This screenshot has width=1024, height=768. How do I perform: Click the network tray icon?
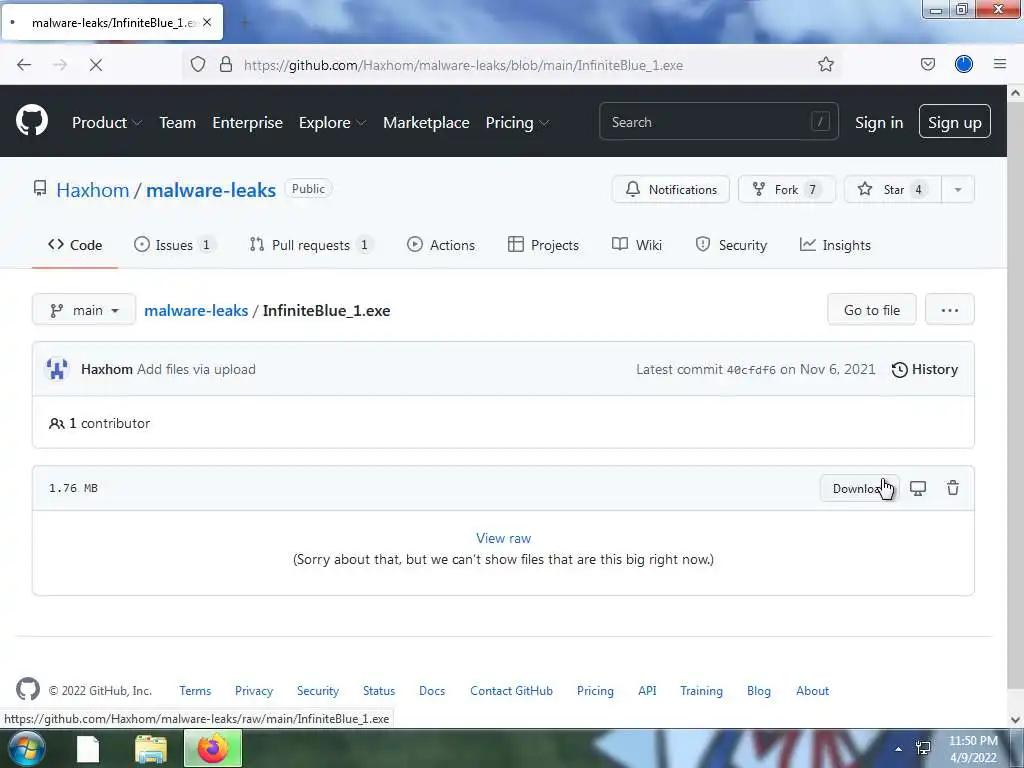923,748
